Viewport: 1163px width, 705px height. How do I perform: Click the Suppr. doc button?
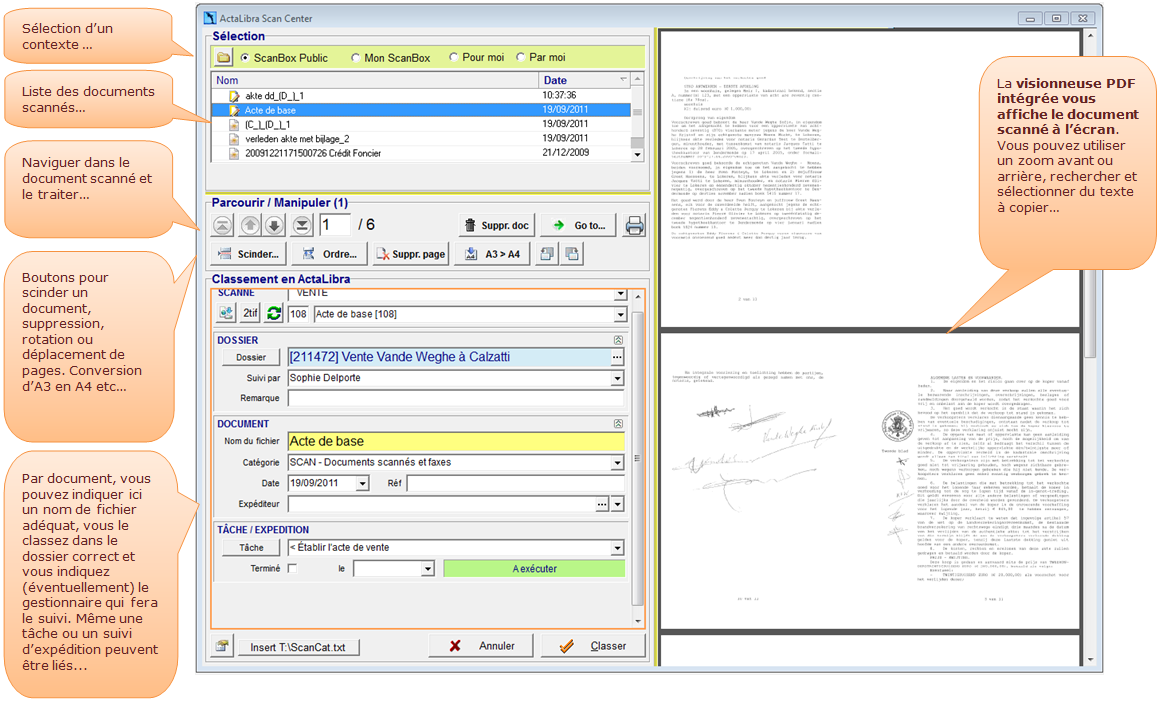(x=497, y=225)
